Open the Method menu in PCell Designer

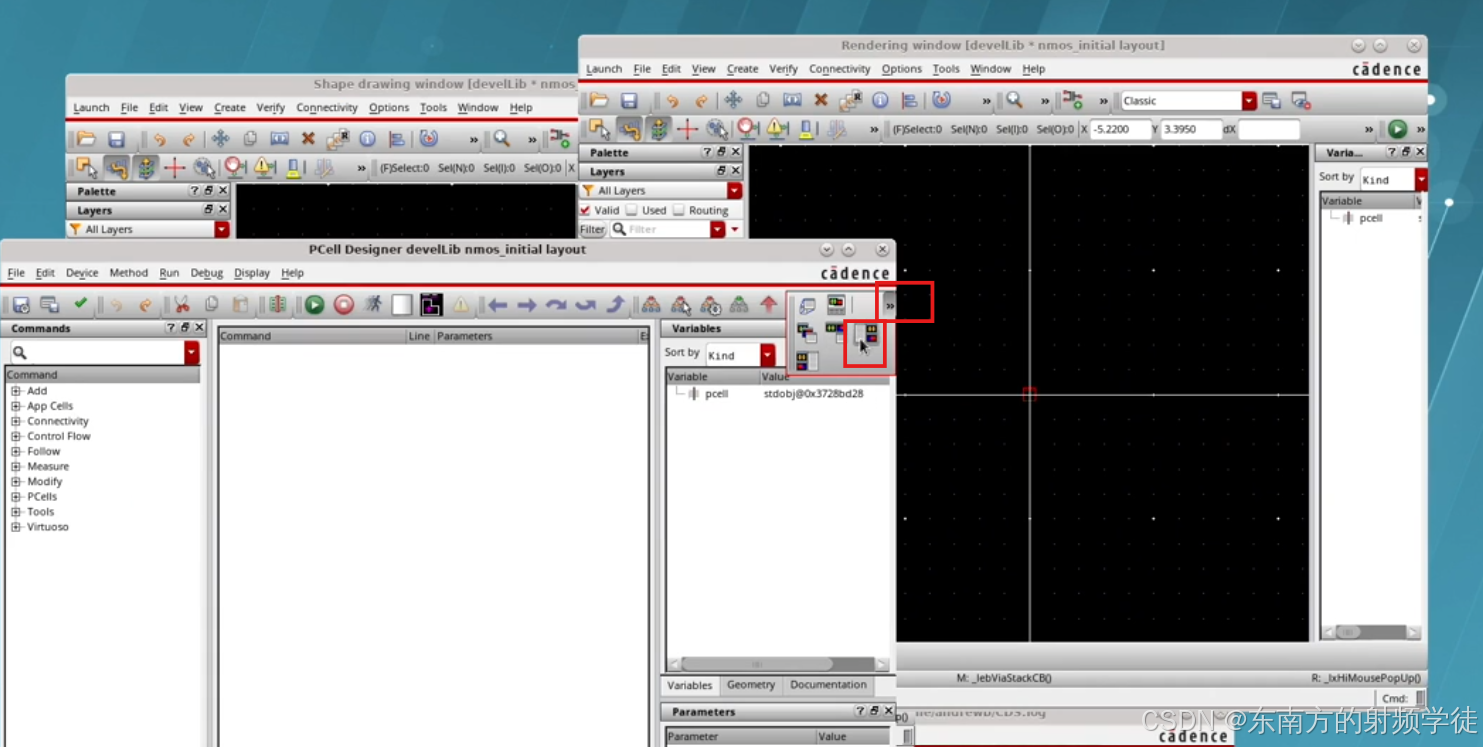point(128,272)
